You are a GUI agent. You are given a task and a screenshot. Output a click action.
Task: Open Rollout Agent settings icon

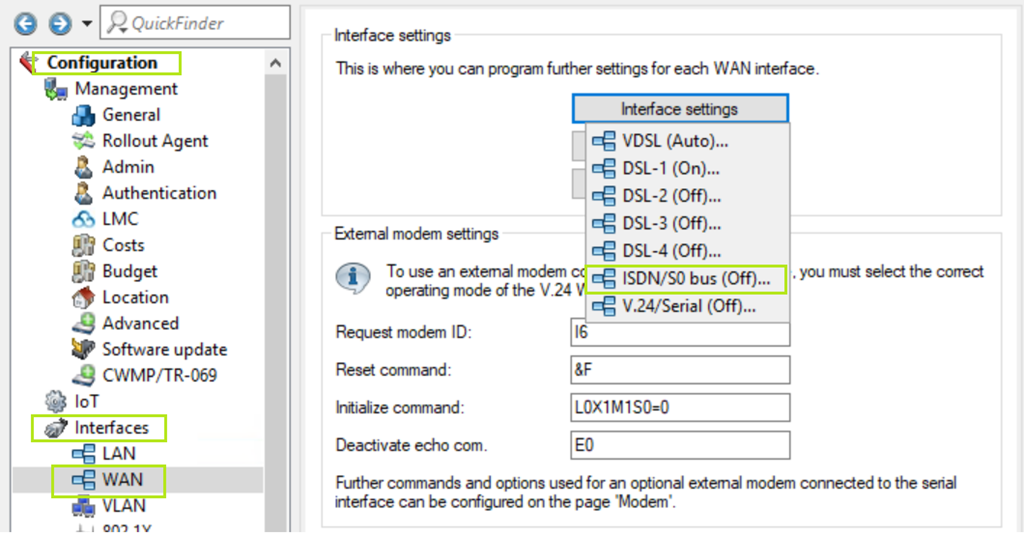[84, 141]
